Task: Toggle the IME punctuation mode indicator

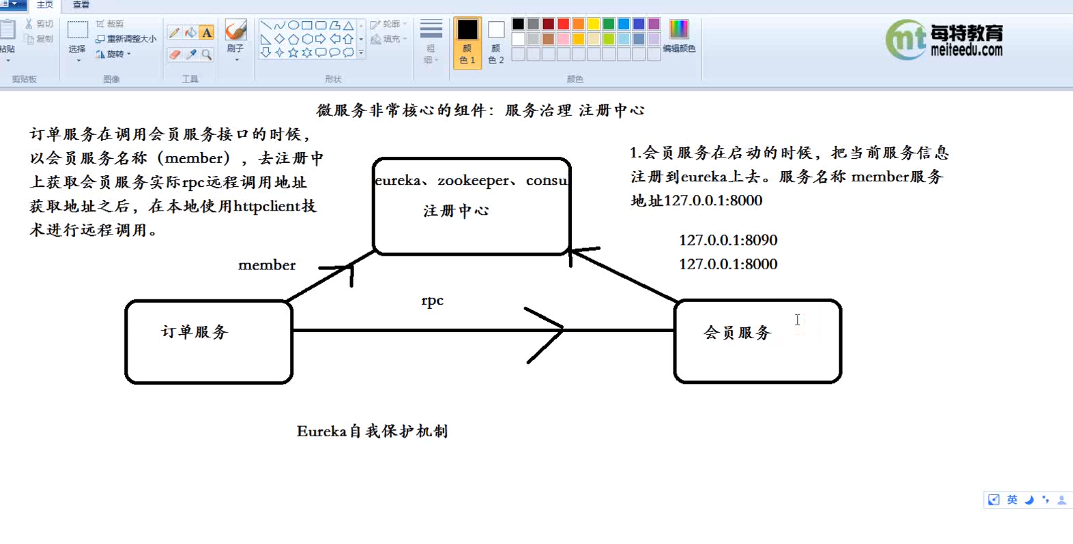Action: [x=1045, y=500]
